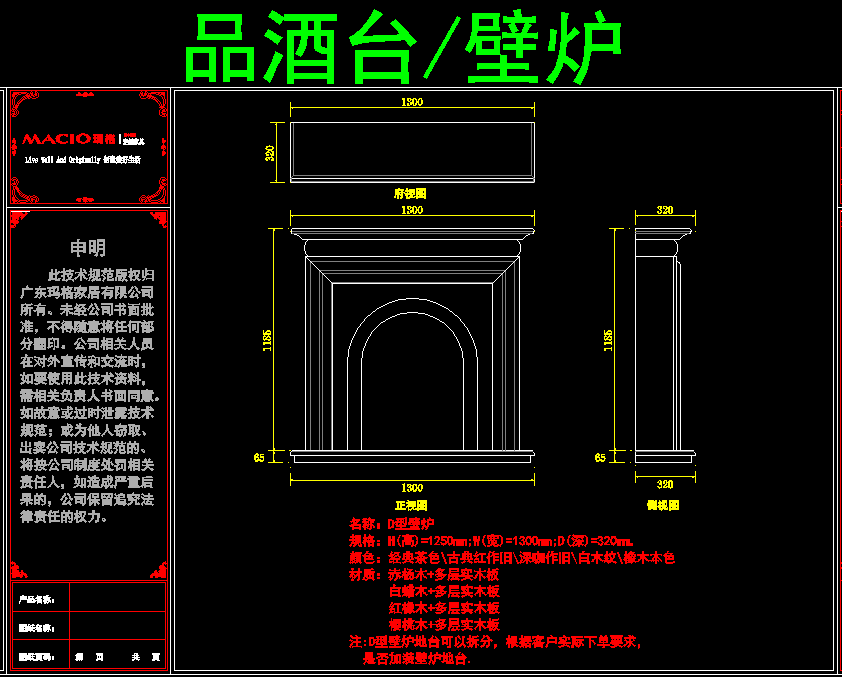The height and width of the screenshot is (677, 842).
Task: Select the red ornamental corner at logo frame top-left
Action: [x=22, y=103]
